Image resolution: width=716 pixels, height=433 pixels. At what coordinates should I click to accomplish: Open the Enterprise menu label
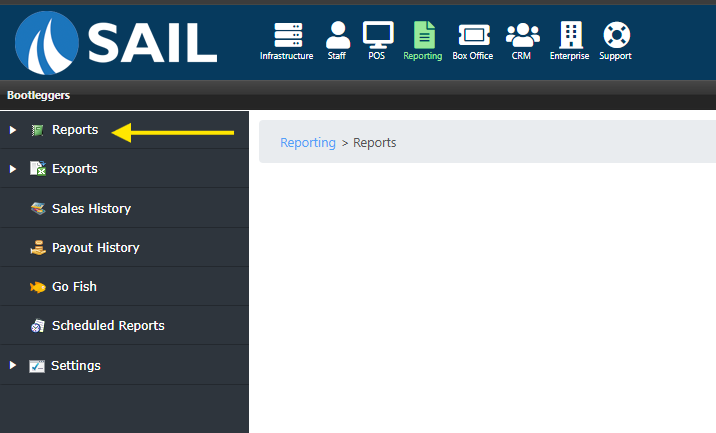tap(569, 56)
